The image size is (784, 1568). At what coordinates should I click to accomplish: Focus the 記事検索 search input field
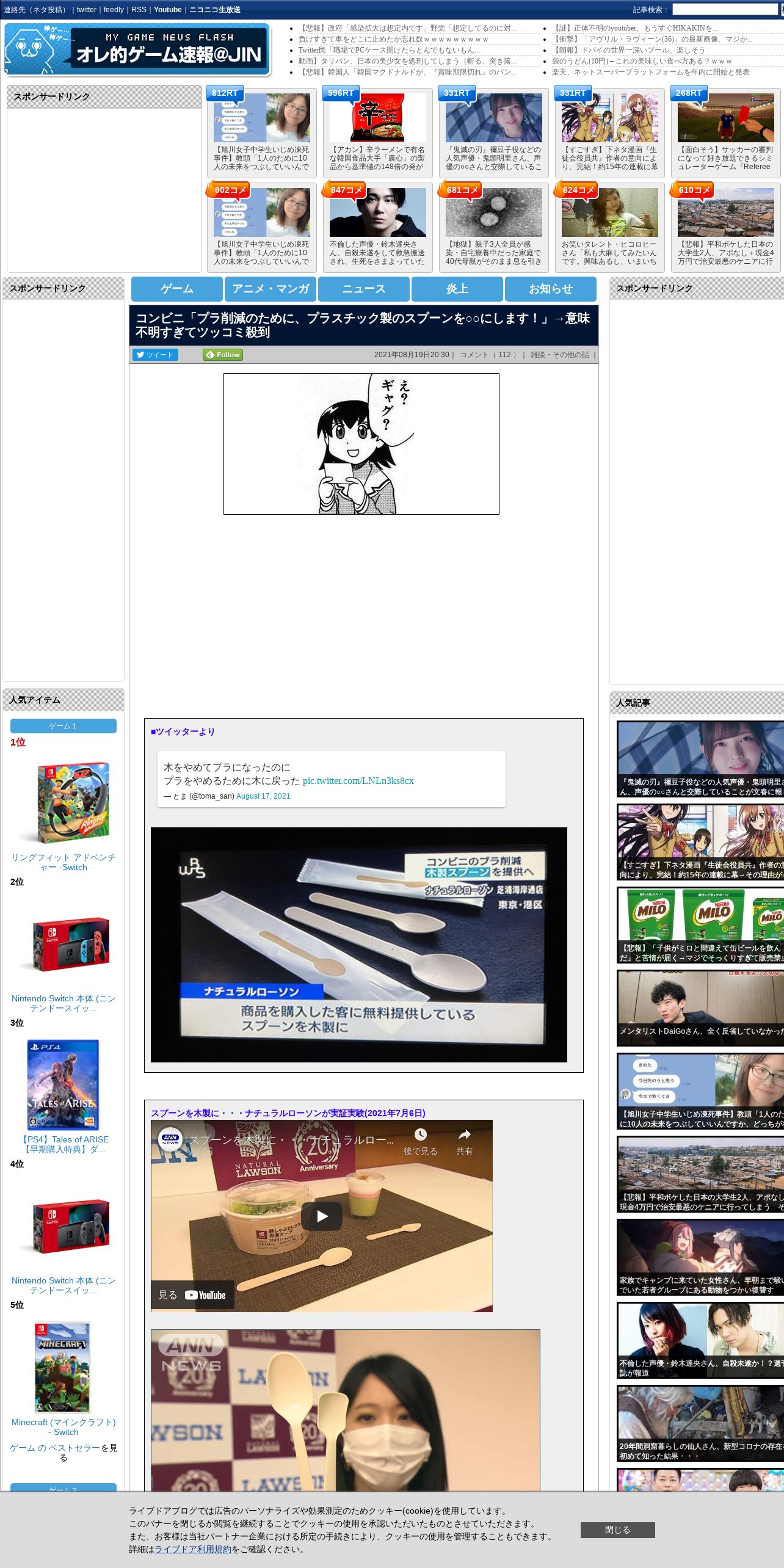click(725, 10)
